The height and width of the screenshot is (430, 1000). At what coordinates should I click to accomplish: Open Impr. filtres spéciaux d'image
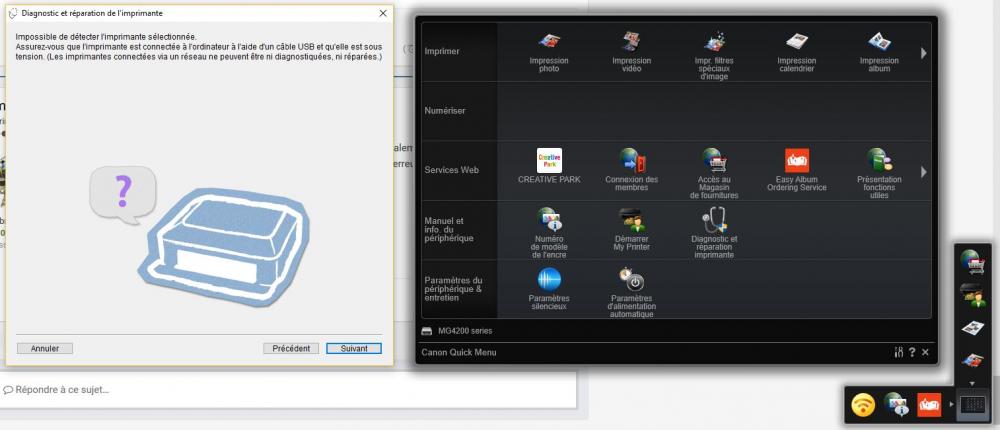(x=714, y=55)
